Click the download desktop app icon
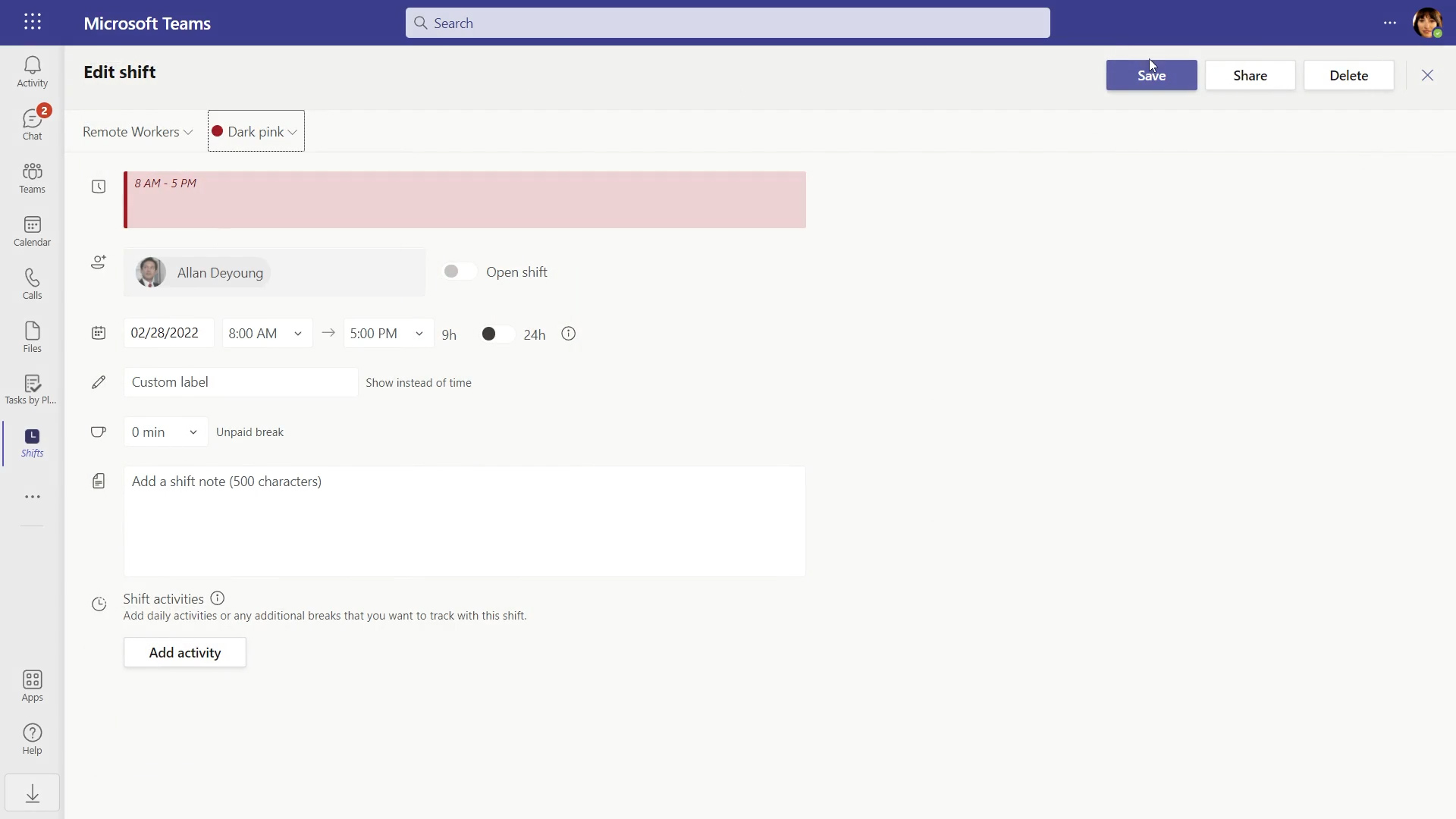 coord(32,793)
